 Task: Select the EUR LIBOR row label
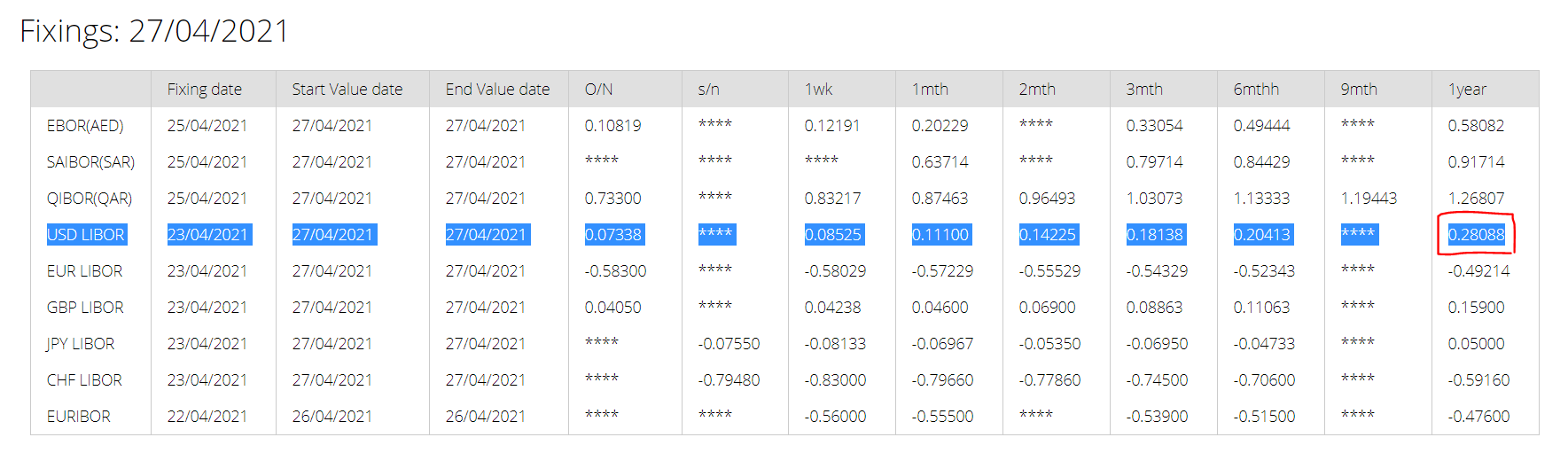84,271
